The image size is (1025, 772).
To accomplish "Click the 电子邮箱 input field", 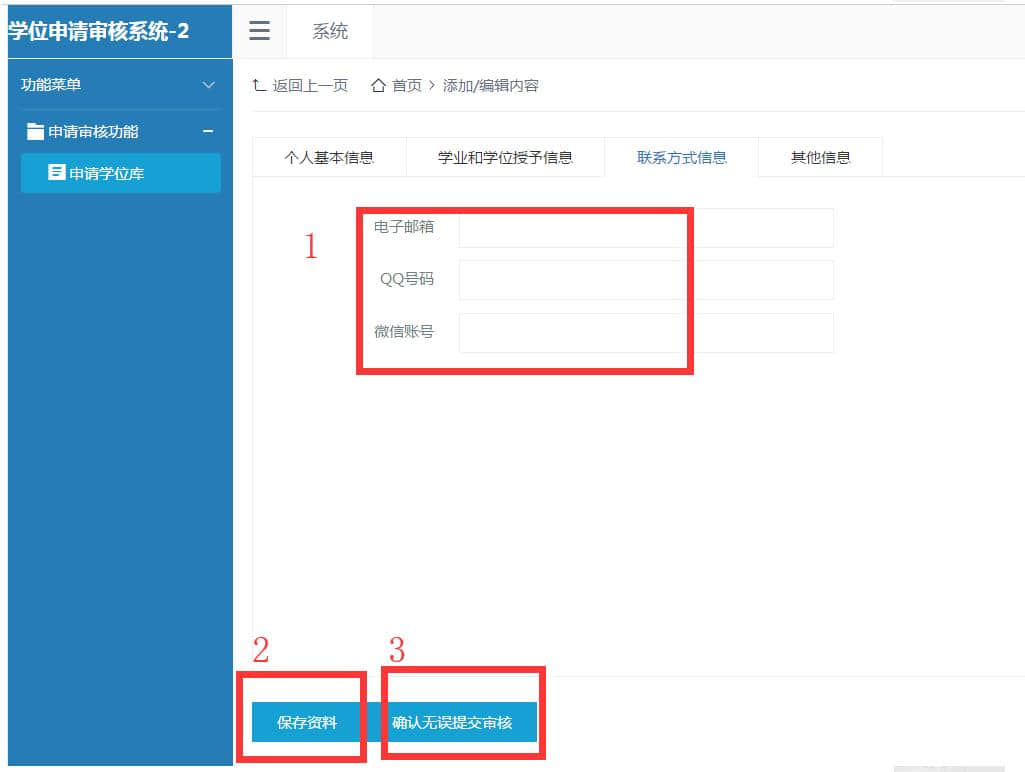I will [645, 228].
